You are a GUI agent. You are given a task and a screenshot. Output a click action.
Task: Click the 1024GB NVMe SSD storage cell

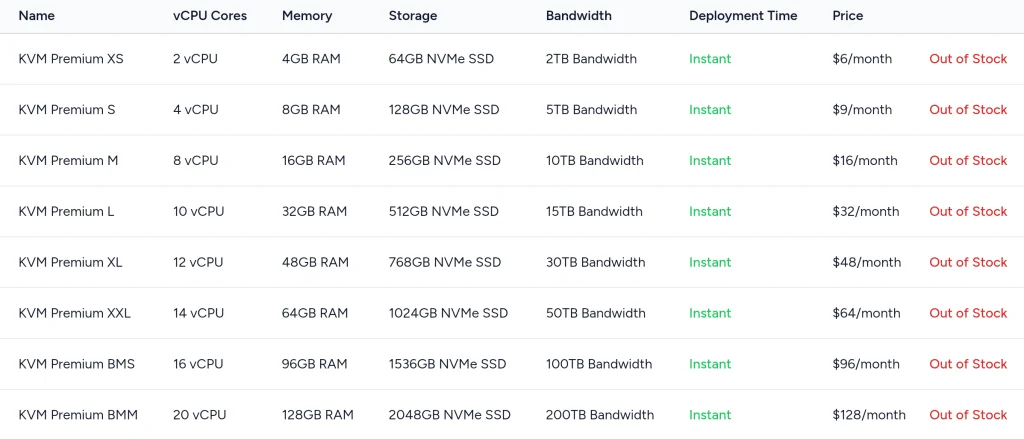(x=448, y=313)
